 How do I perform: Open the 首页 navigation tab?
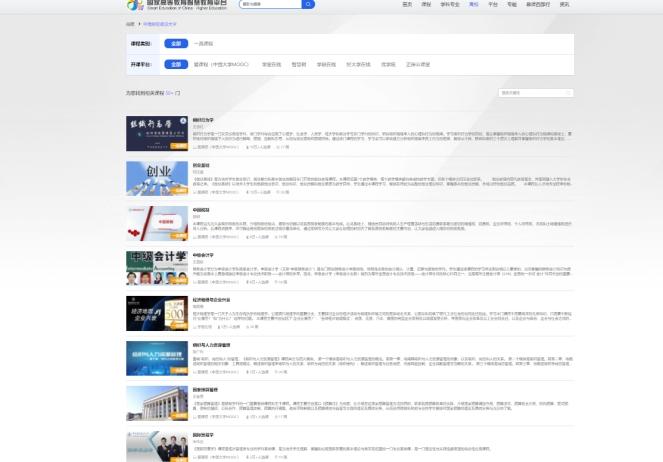click(x=407, y=5)
